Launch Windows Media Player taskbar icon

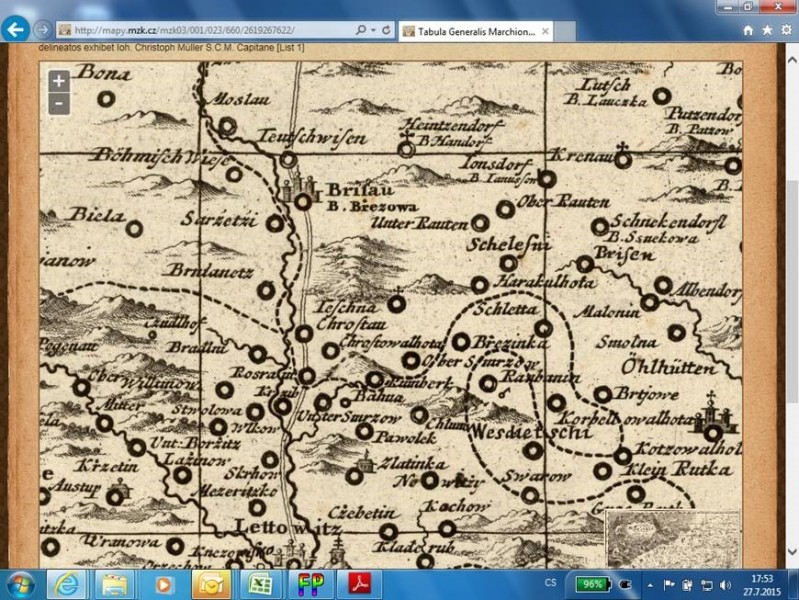[163, 585]
